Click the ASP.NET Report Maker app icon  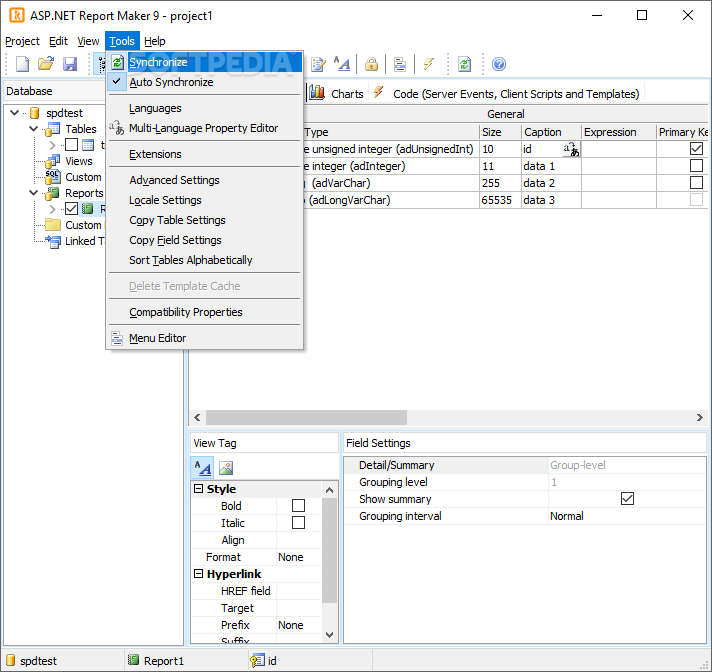click(x=17, y=15)
